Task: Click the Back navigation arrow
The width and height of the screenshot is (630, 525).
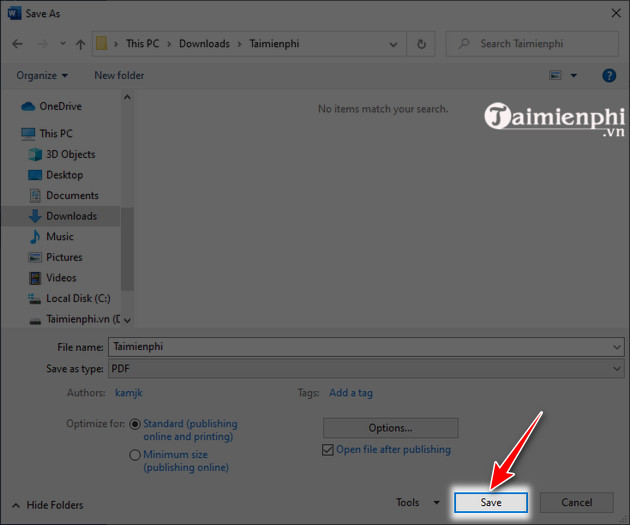Action: pos(17,44)
